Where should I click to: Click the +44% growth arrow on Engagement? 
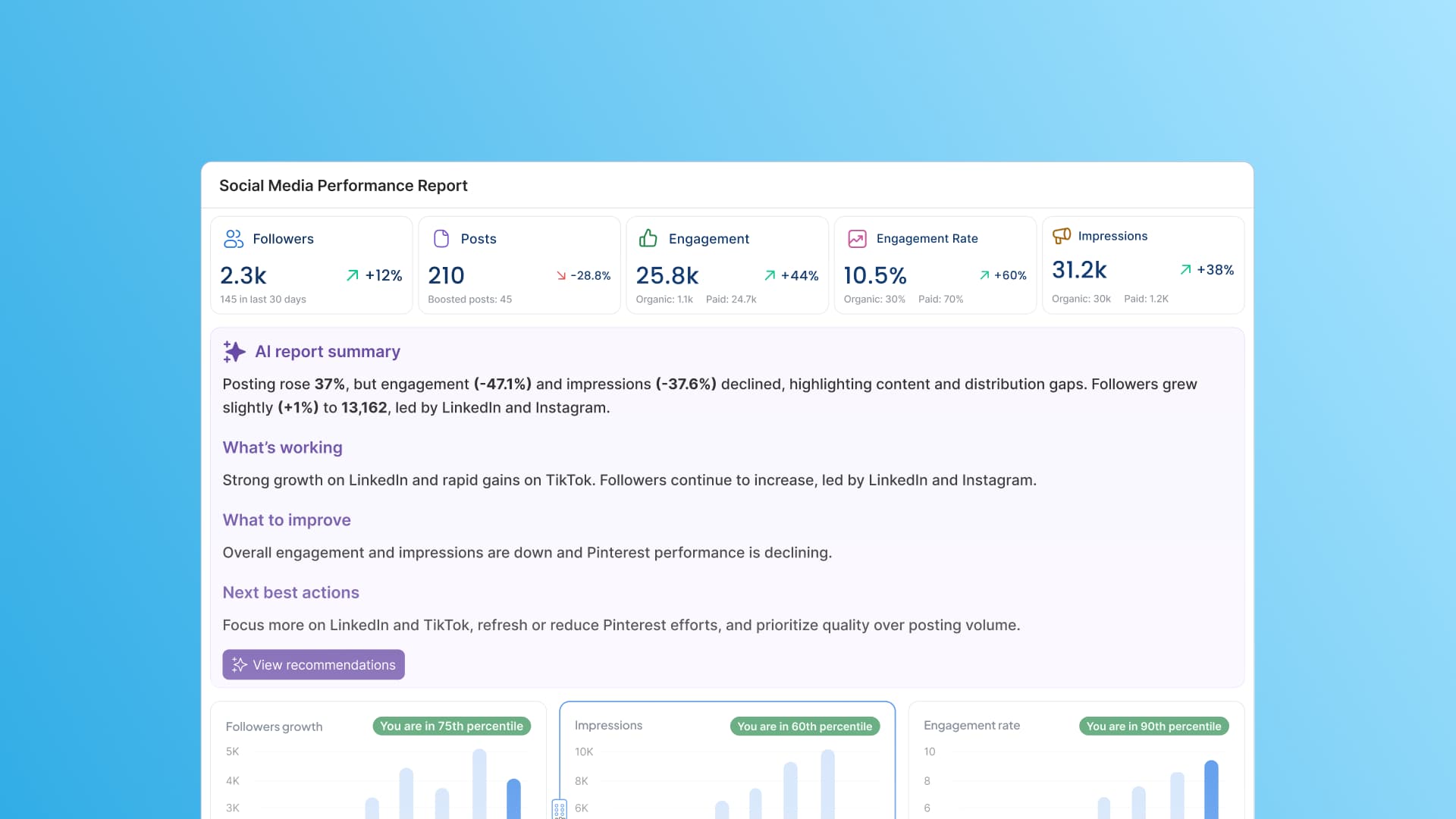tap(770, 275)
